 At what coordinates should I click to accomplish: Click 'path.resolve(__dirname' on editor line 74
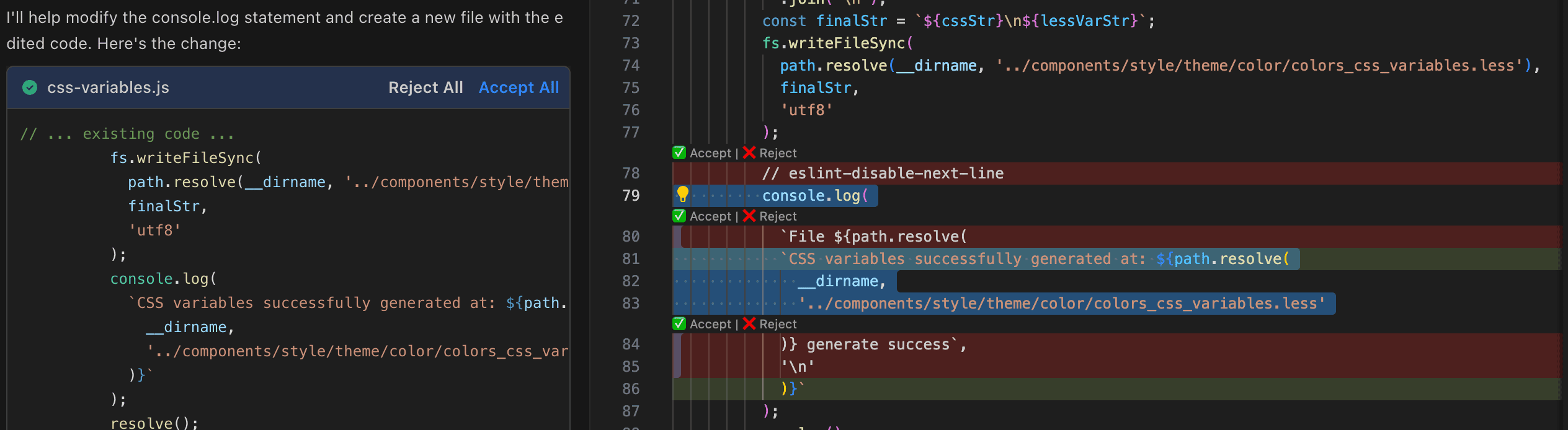[878, 66]
